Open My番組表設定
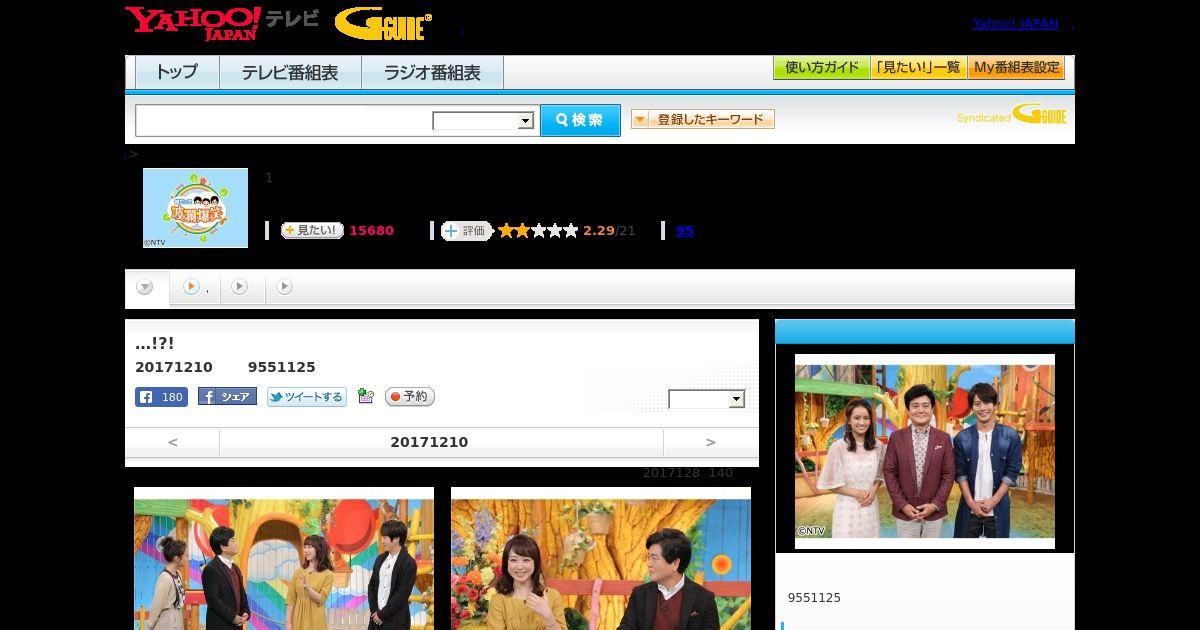Viewport: 1200px width, 630px height. tap(1016, 68)
